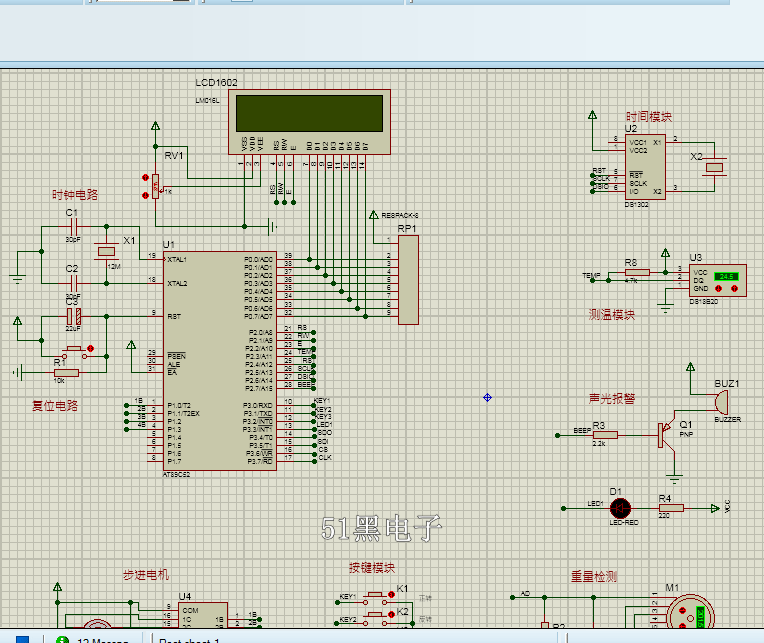The image size is (764, 643).
Task: Open the green message info indicator
Action: click(x=62, y=640)
